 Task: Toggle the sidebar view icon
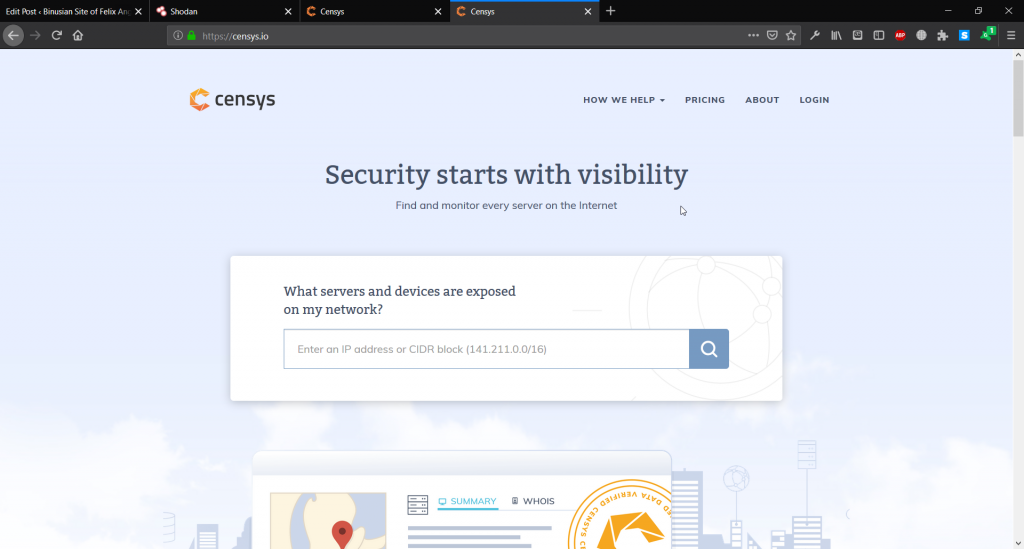pyautogui.click(x=879, y=35)
